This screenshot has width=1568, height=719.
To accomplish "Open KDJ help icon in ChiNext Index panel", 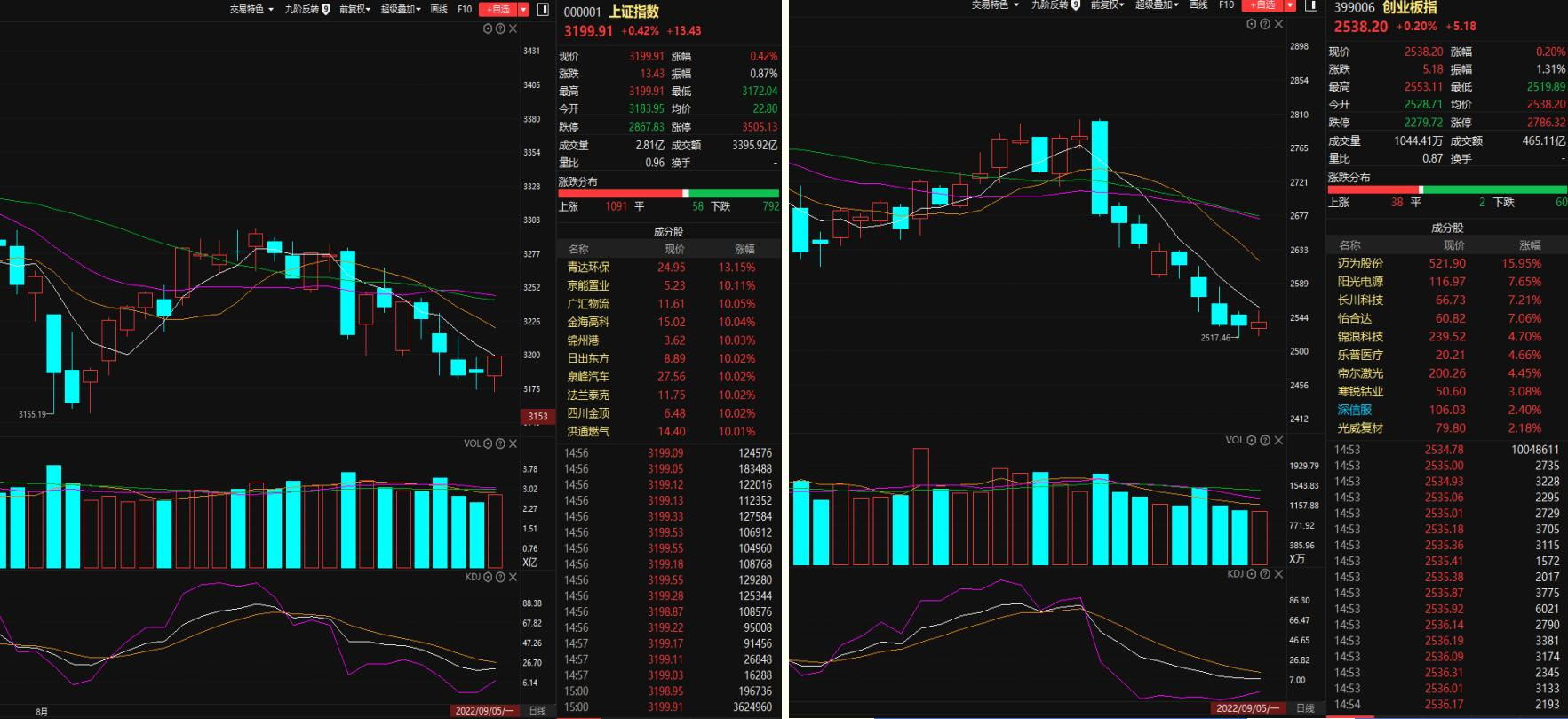I will [1265, 574].
